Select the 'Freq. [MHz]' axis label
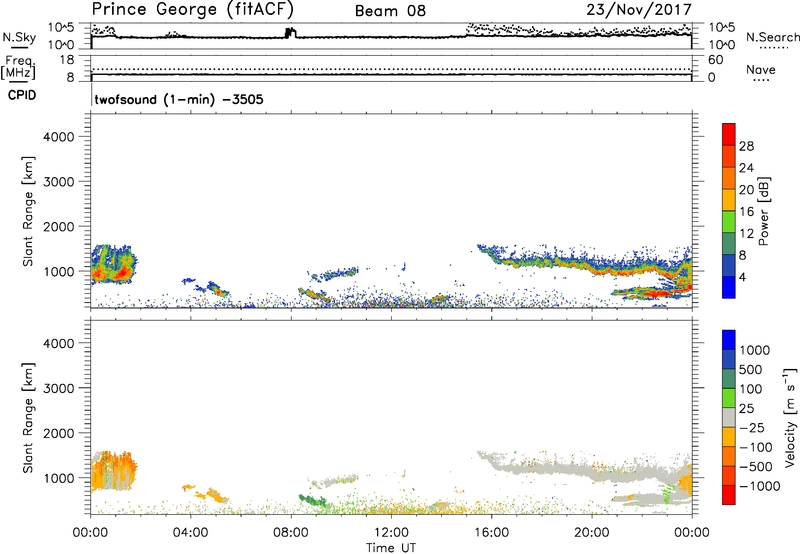This screenshot has height=554, width=800. pos(19,67)
